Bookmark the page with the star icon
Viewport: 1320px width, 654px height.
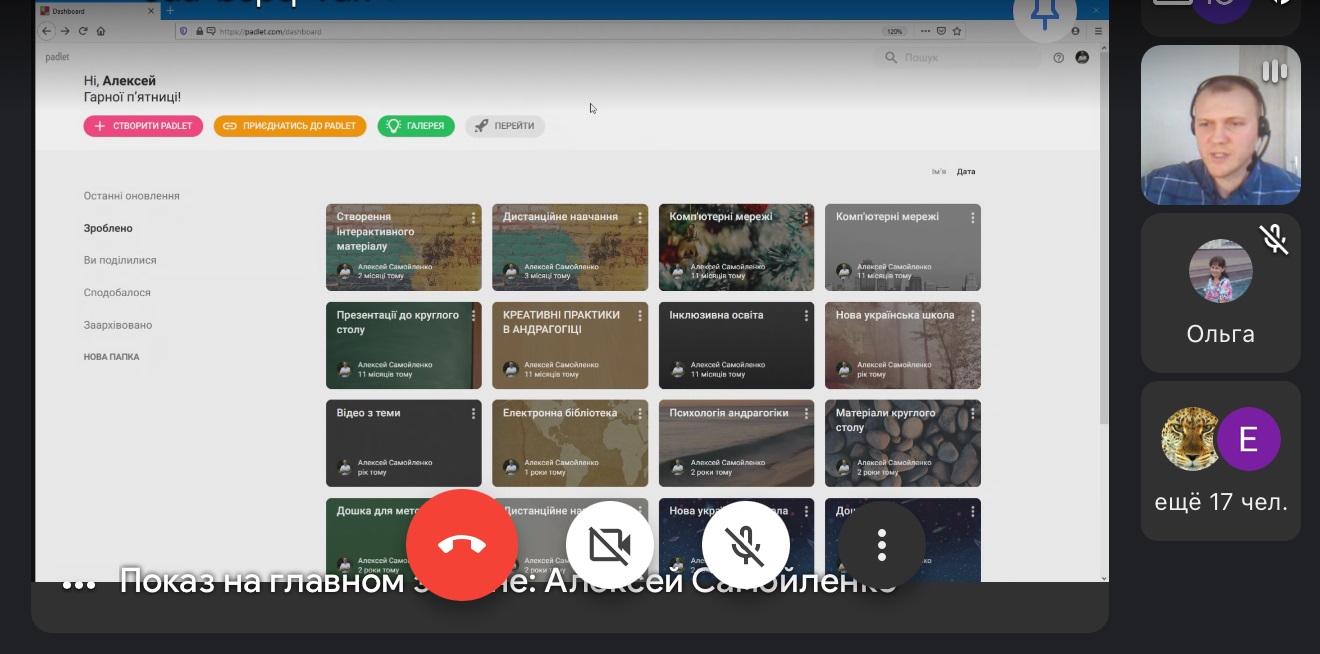coord(955,31)
